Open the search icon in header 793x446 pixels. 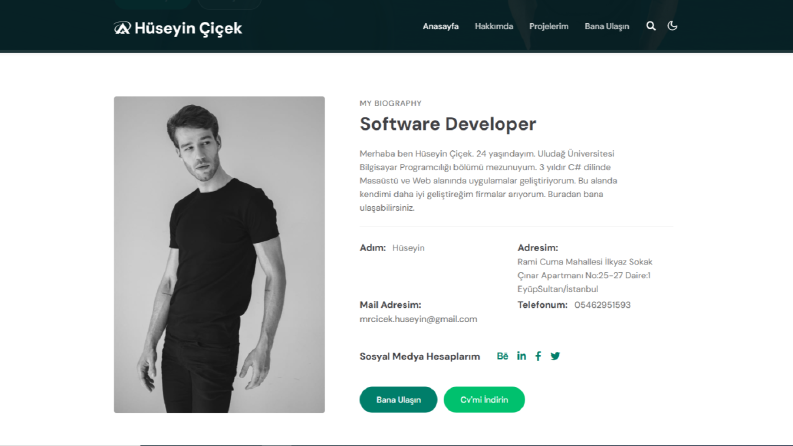pyautogui.click(x=651, y=26)
